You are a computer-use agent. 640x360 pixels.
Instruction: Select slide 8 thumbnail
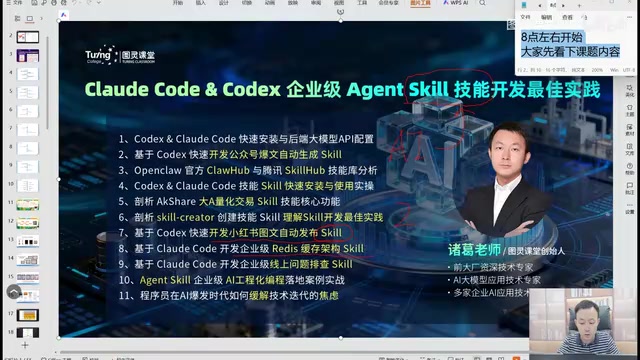pyautogui.click(x=28, y=148)
